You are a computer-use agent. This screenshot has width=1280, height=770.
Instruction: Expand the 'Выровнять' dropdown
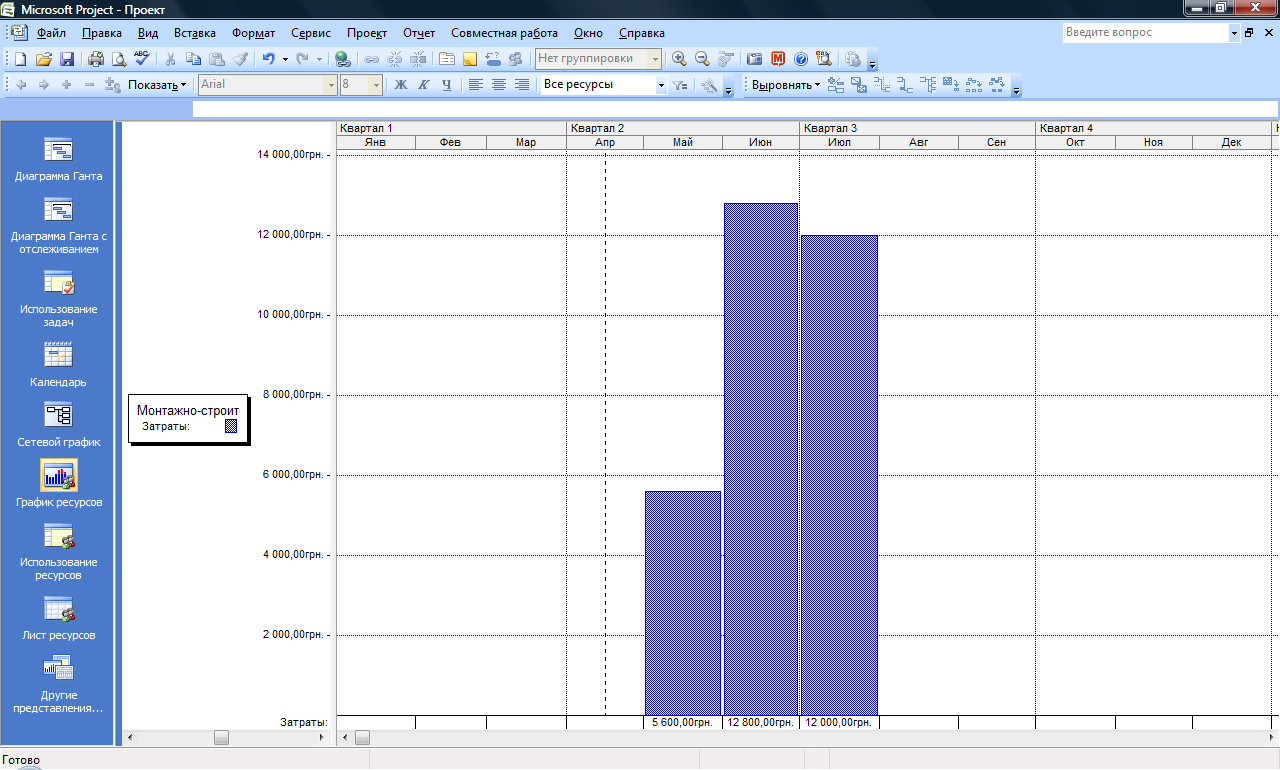pos(786,85)
